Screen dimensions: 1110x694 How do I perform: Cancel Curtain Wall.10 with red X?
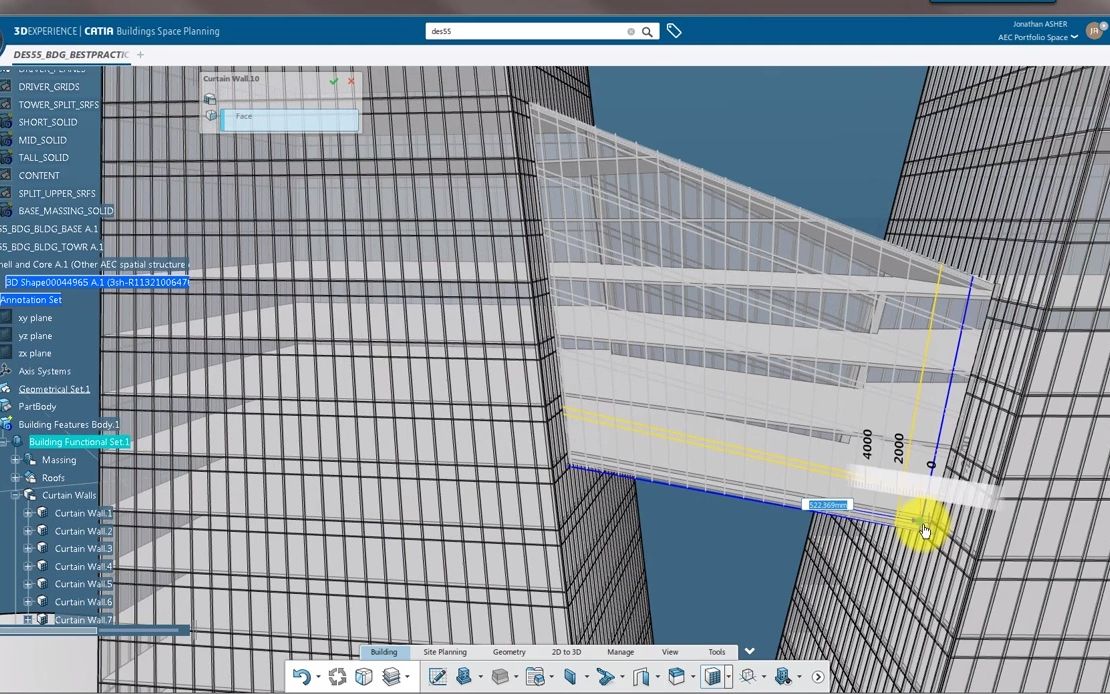[x=351, y=81]
